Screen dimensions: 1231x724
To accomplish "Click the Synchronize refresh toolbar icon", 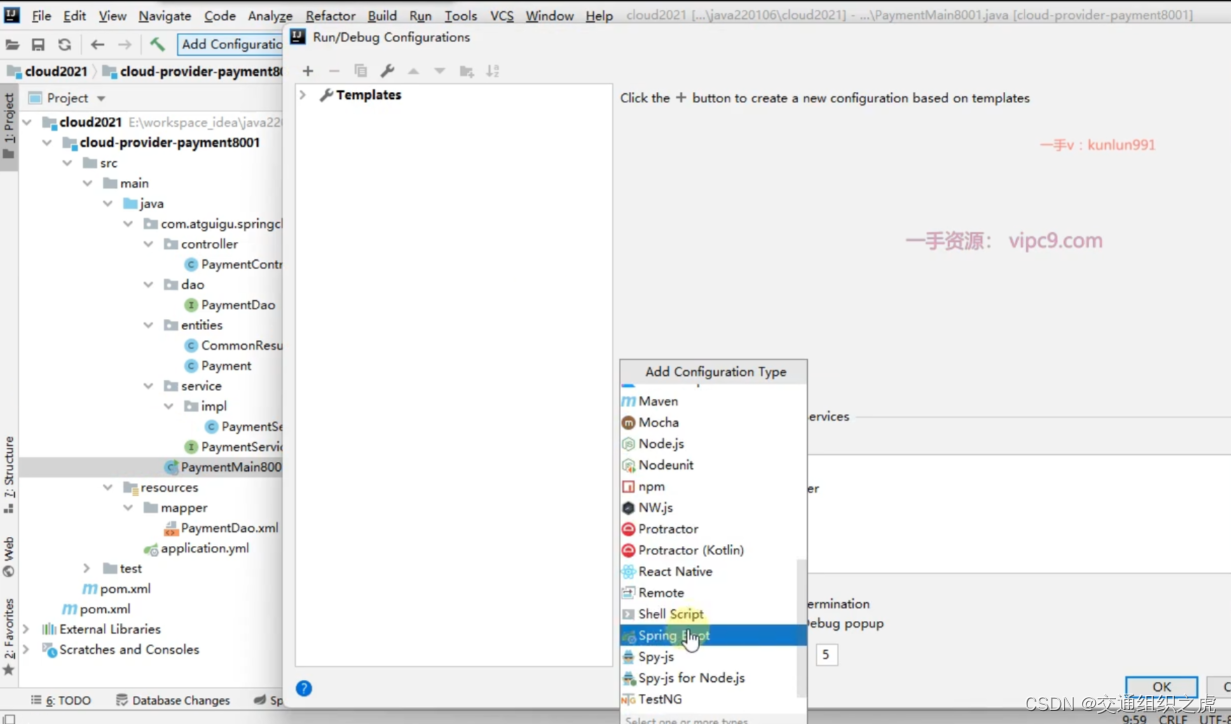I will point(64,45).
